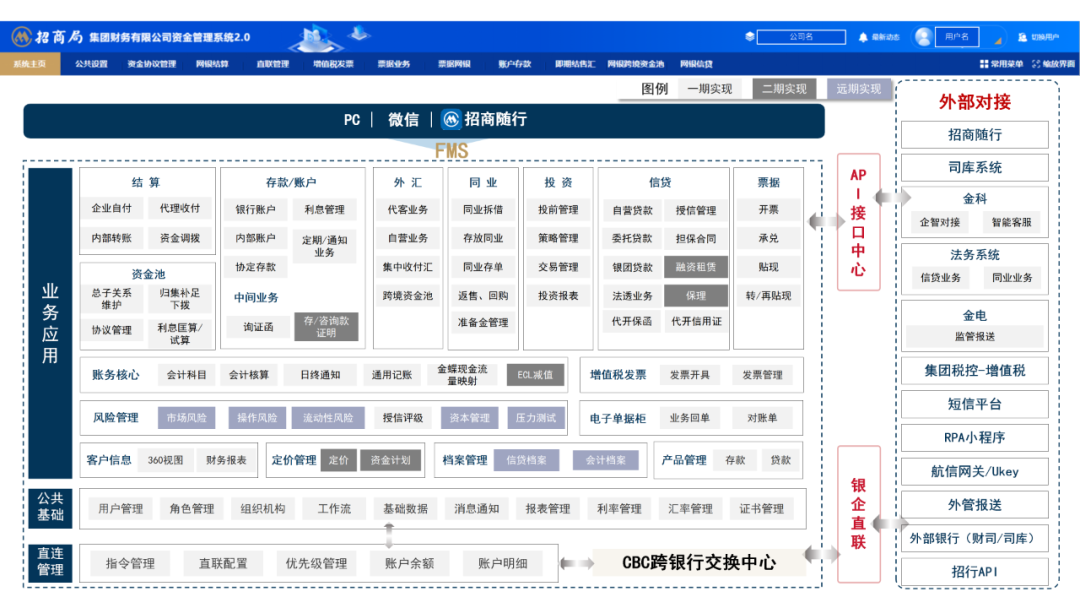Click the 常用菜单 grid icon

[x=984, y=64]
